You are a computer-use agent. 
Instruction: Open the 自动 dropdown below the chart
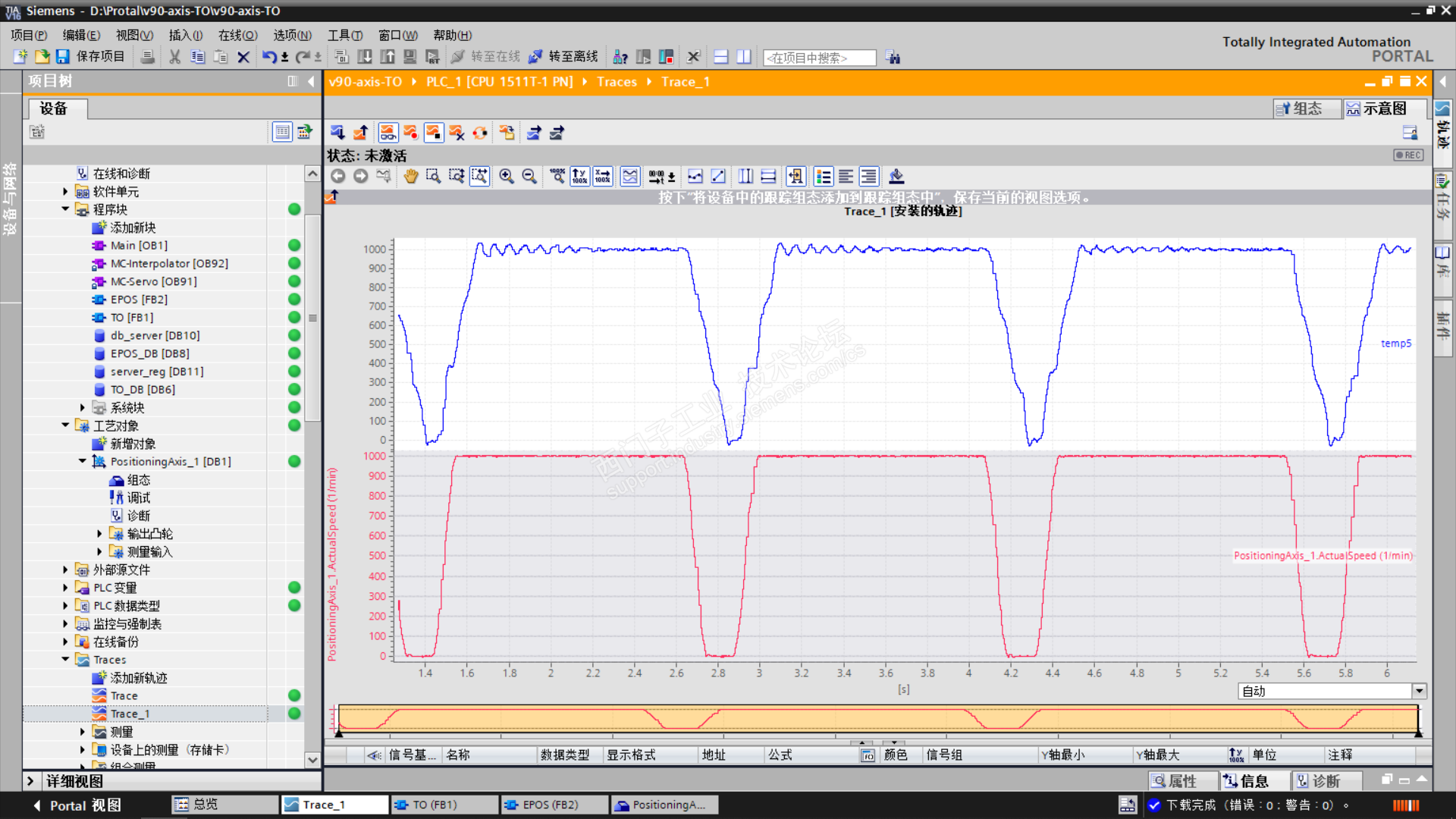pos(1419,691)
